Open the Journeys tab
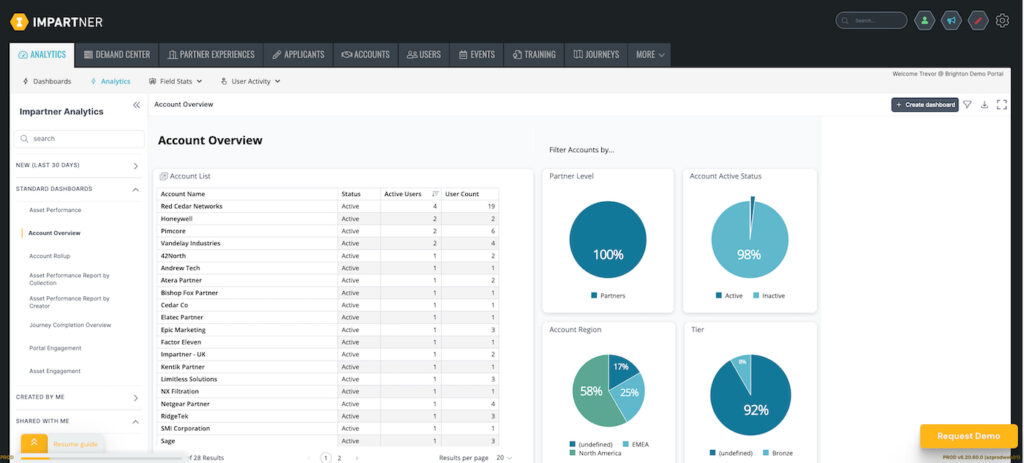This screenshot has width=1024, height=463. 596,55
